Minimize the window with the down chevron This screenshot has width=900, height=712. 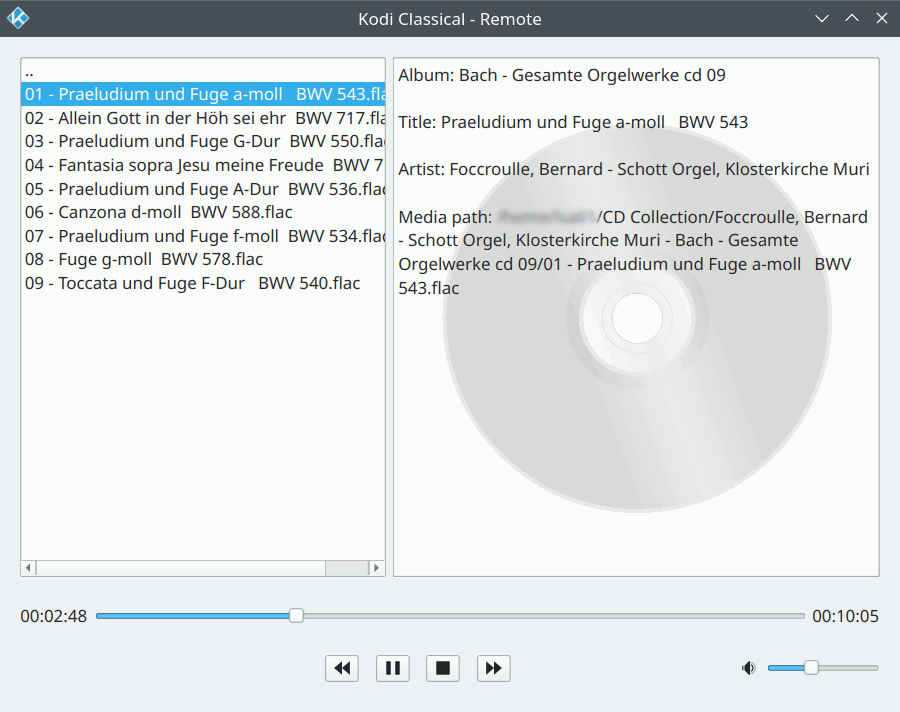(x=822, y=18)
